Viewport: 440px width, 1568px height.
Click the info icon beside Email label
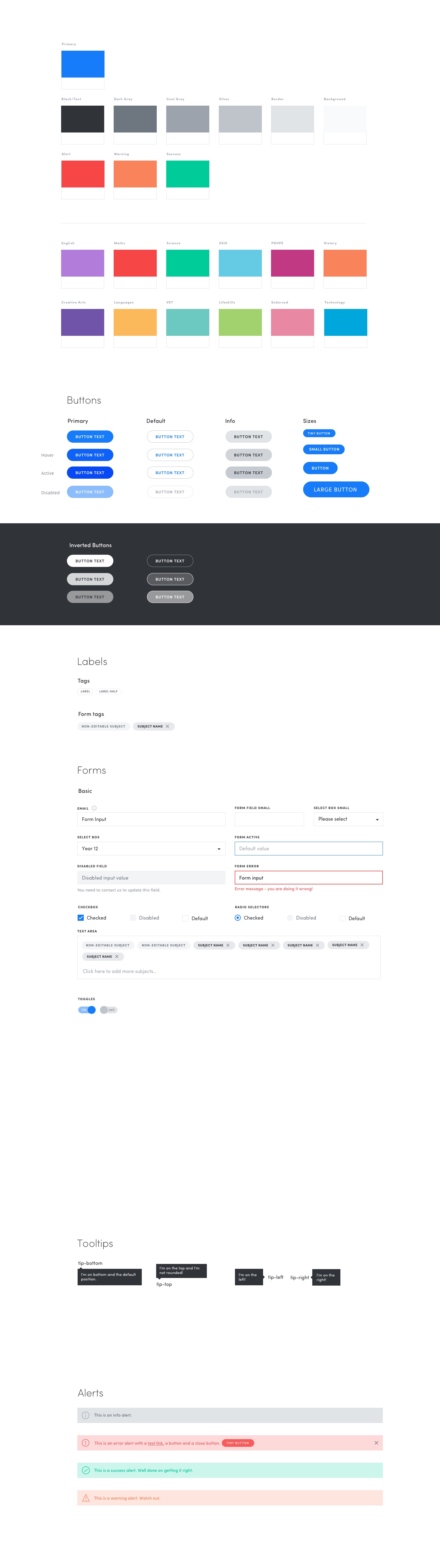click(94, 808)
